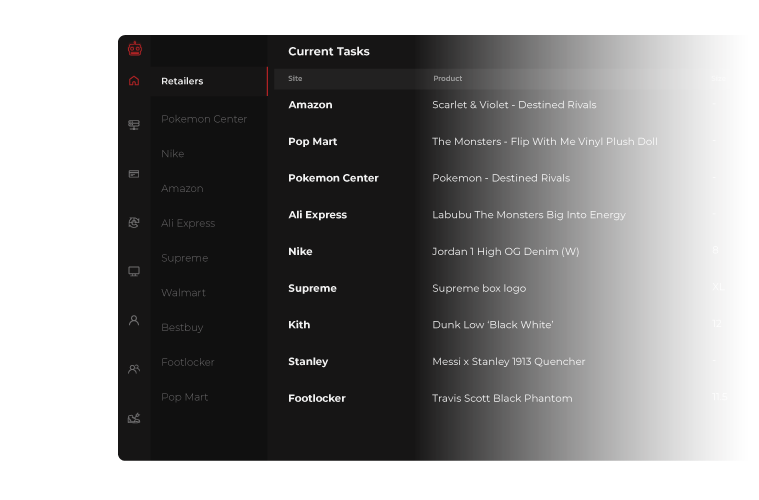Image resolution: width=759 pixels, height=500 pixels.
Task: Click the red robot logo icon
Action: [135, 49]
